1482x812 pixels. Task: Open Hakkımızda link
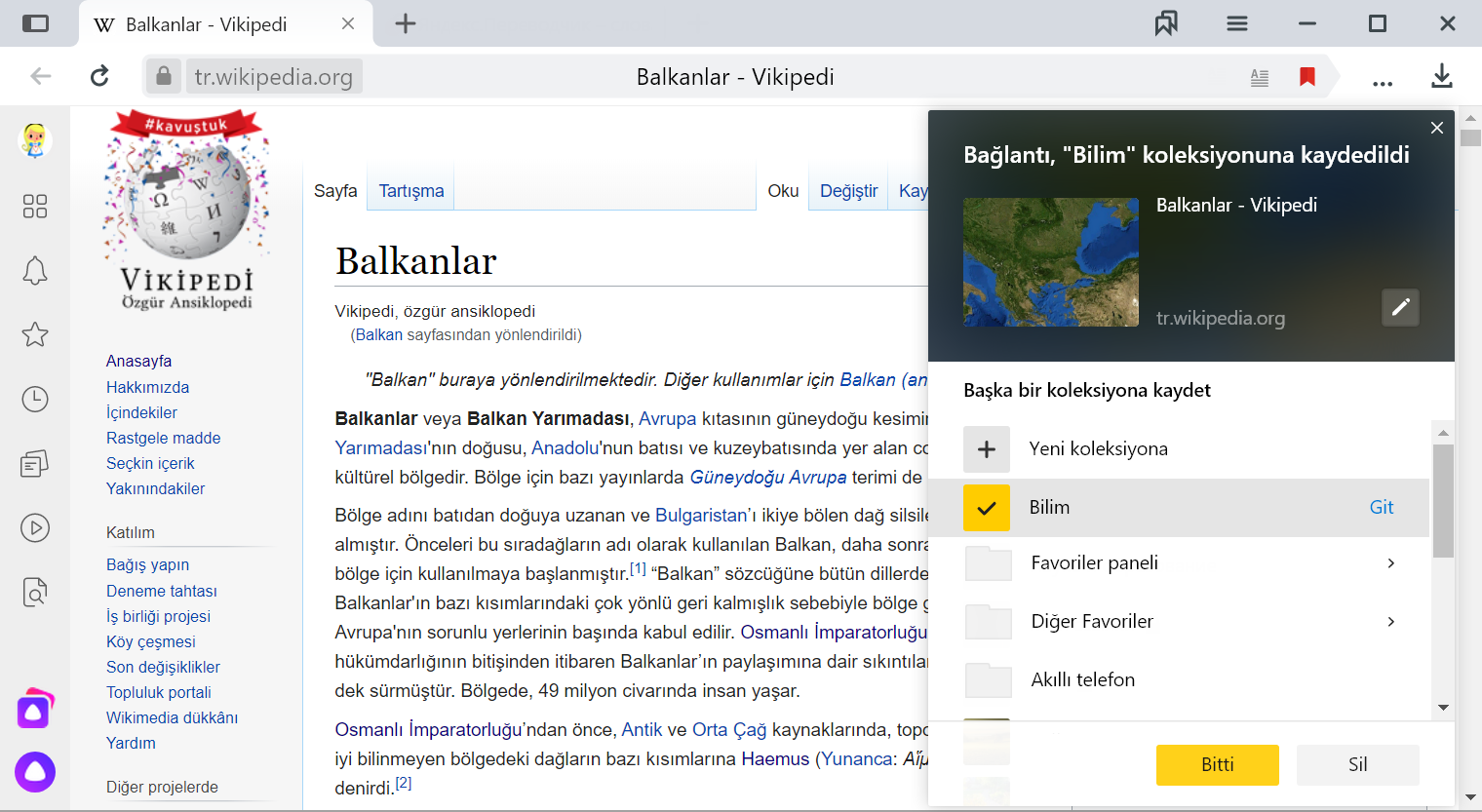[x=147, y=387]
